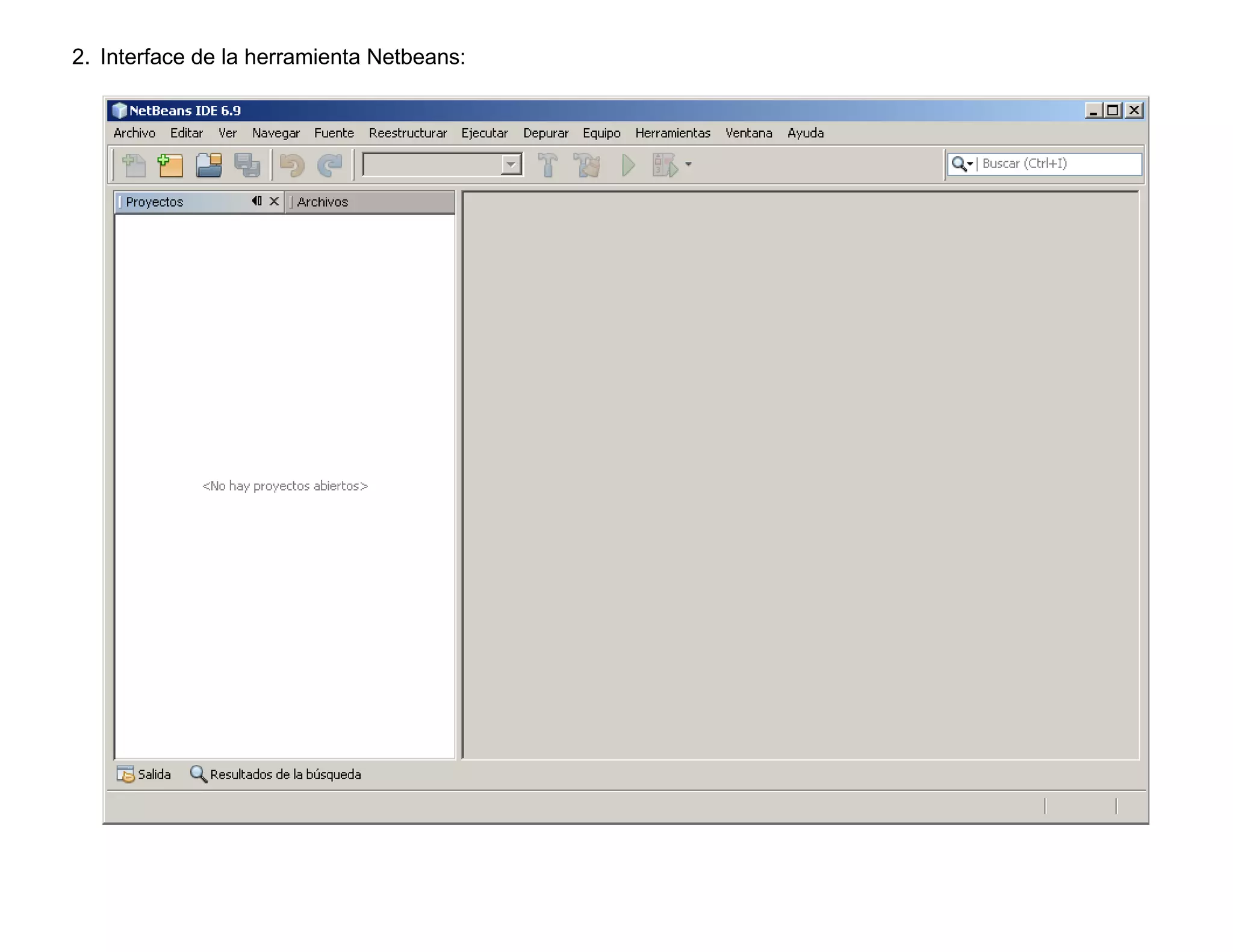Open the Herramientas menu
The height and width of the screenshot is (952, 1233).
pyautogui.click(x=672, y=133)
